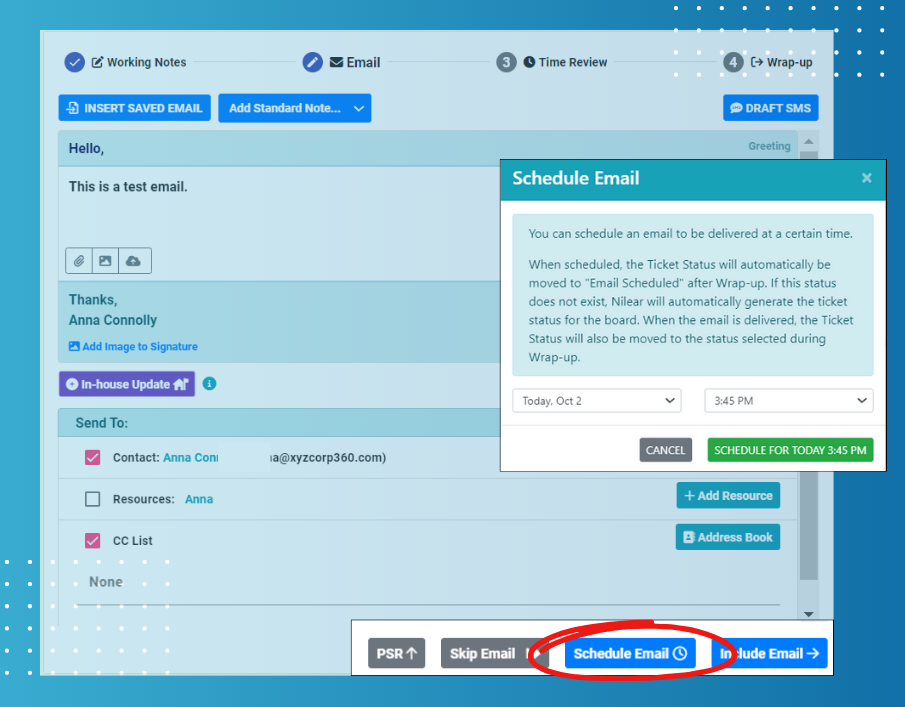The image size is (905, 707).
Task: Open the Add Standard Note dropdown
Action: (294, 108)
